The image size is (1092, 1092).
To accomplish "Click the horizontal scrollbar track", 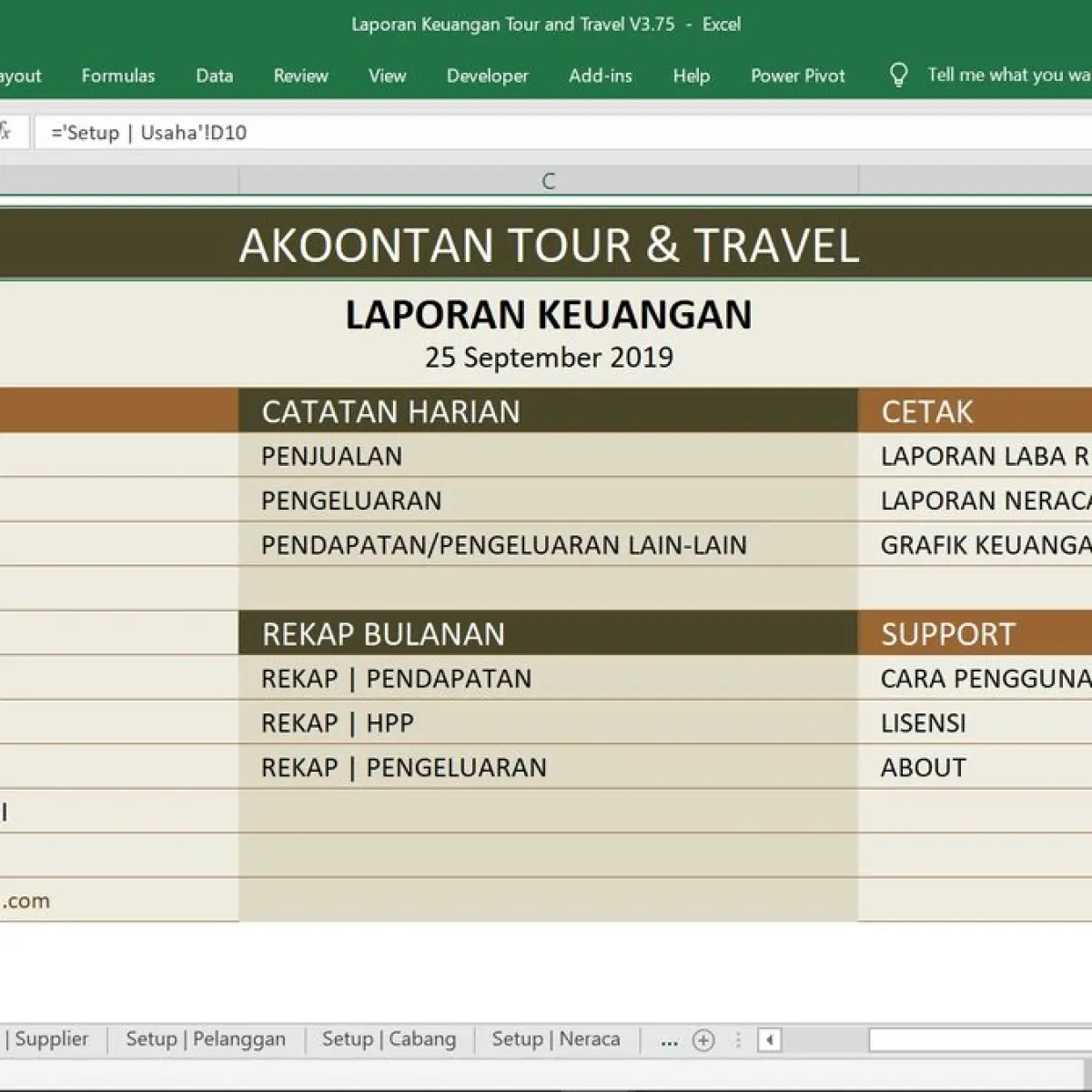I will click(x=981, y=1040).
